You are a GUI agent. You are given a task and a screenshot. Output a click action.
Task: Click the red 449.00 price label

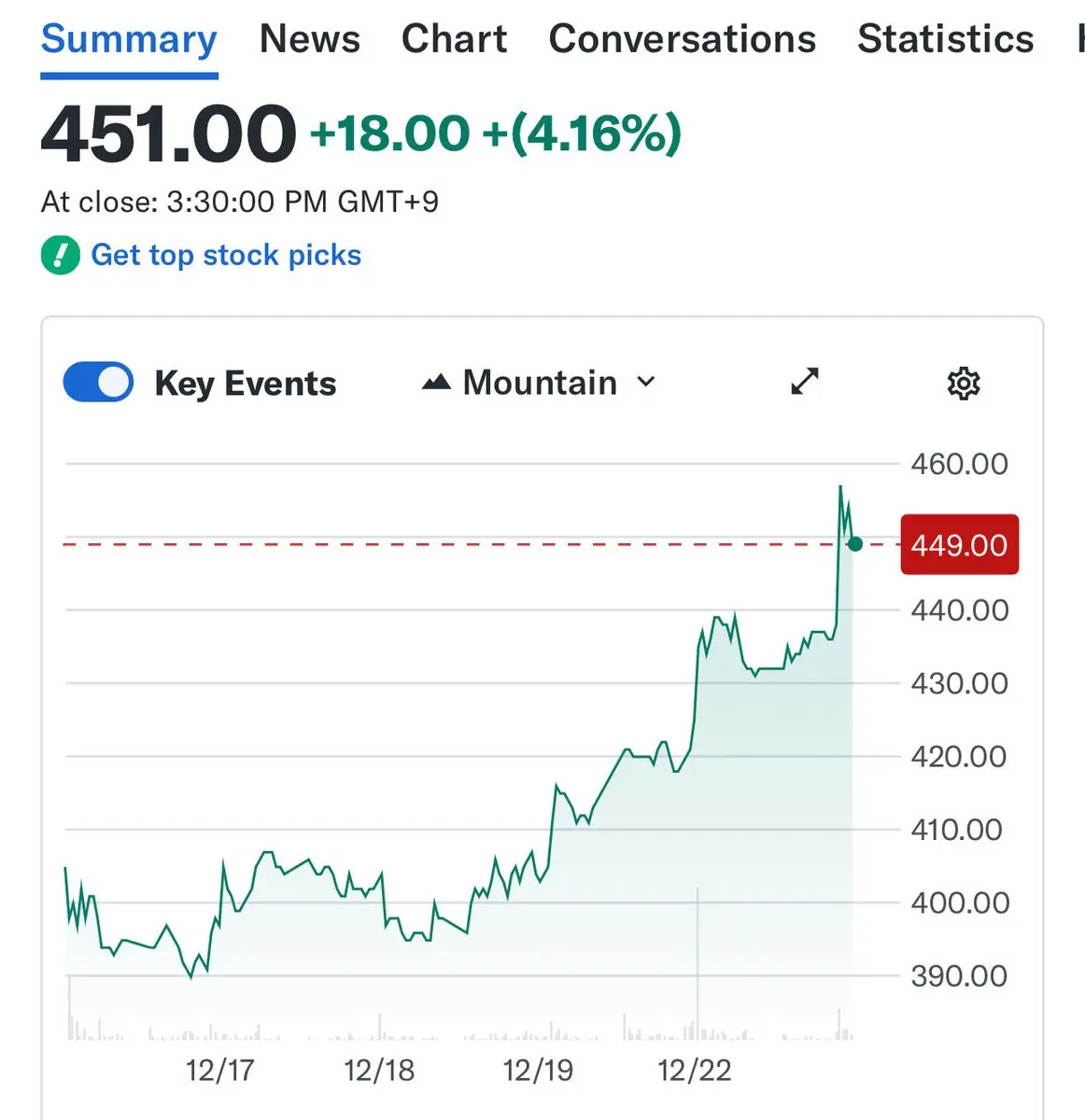pyautogui.click(x=959, y=544)
